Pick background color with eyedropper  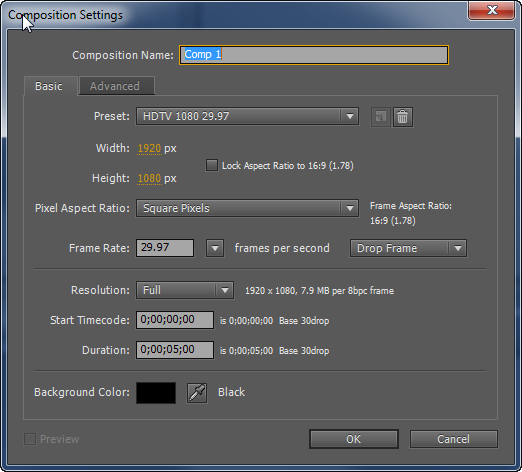tap(197, 393)
